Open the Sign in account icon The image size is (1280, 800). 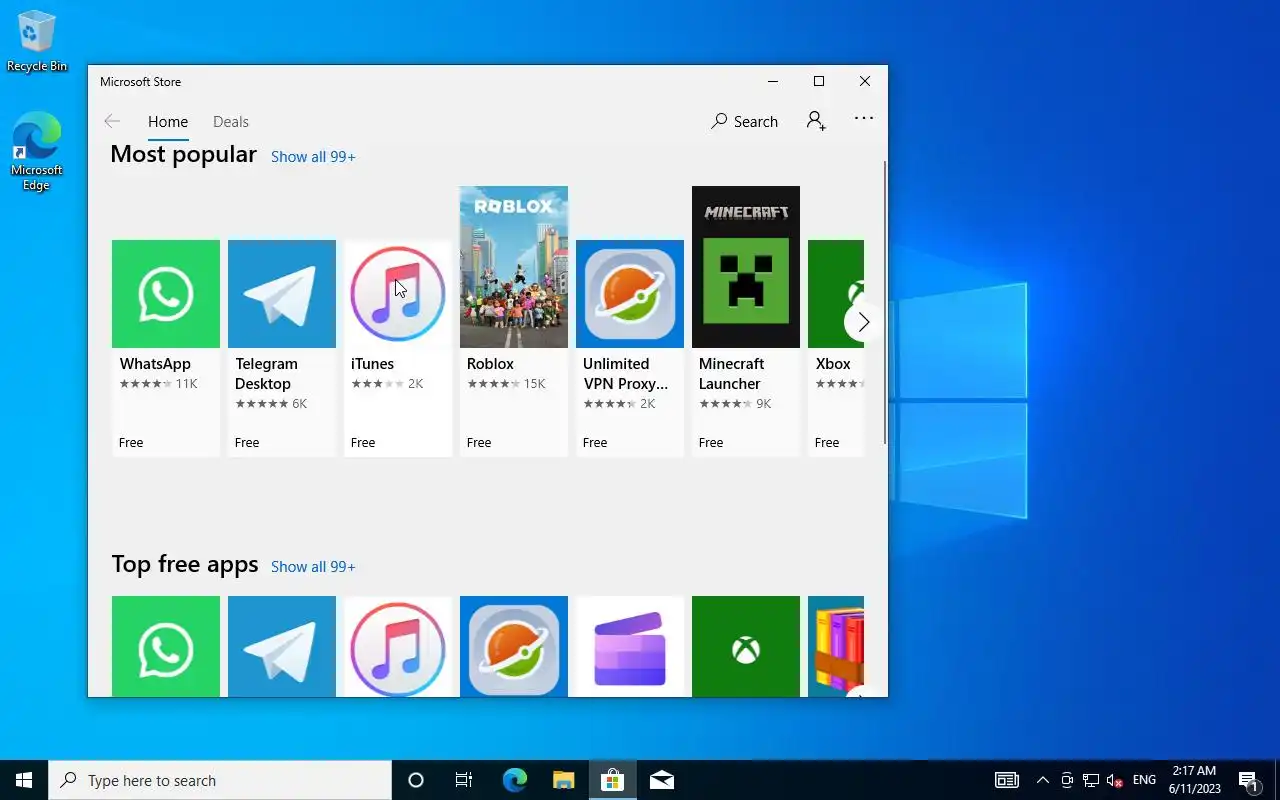[816, 121]
